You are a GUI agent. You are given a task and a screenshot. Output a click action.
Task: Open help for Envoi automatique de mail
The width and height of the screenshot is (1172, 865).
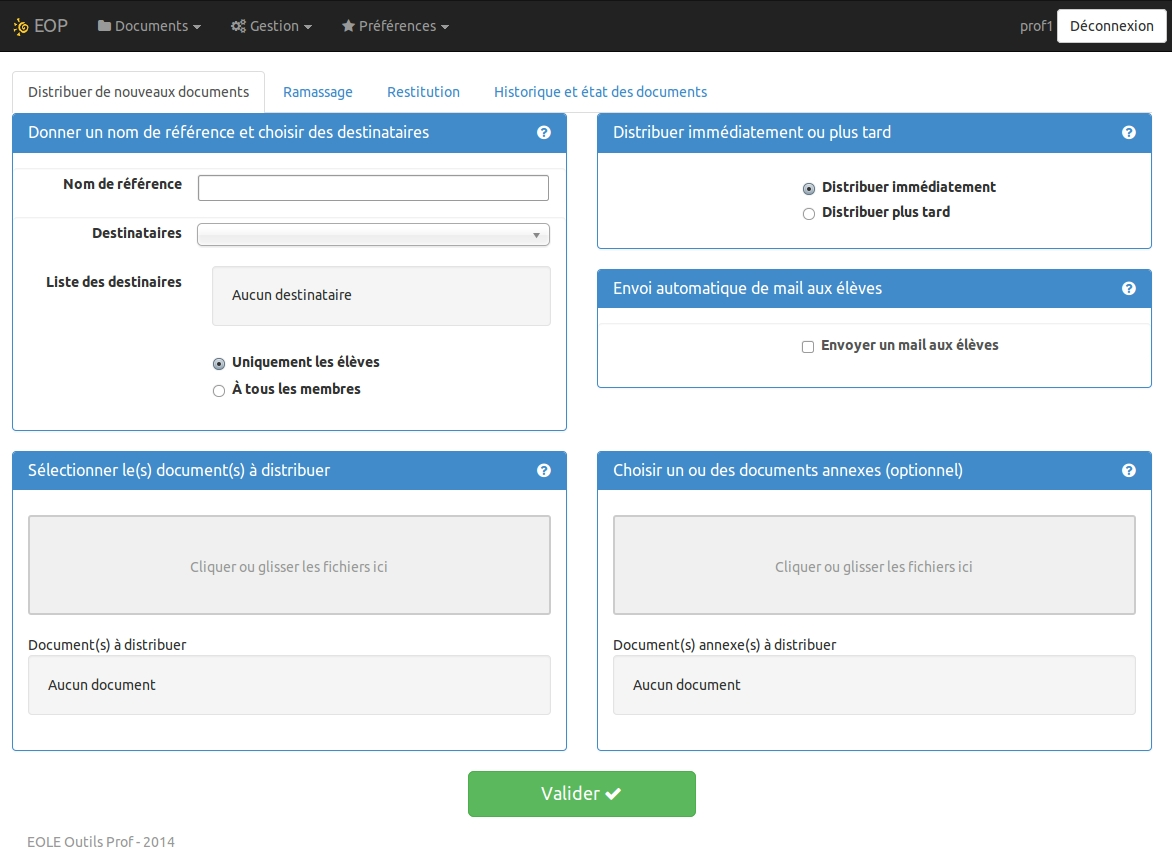click(x=1129, y=289)
